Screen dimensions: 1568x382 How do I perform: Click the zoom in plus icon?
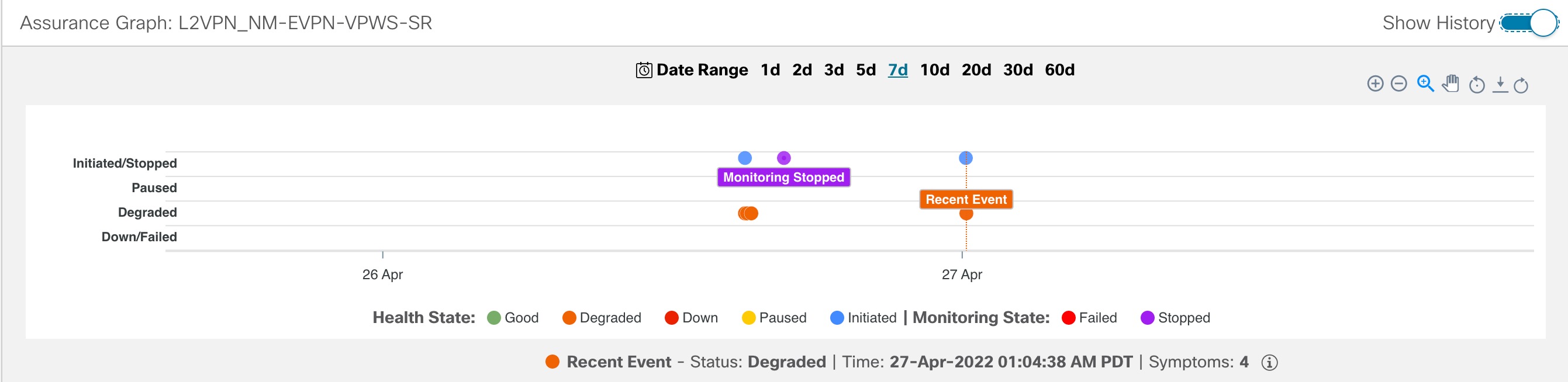[1375, 84]
